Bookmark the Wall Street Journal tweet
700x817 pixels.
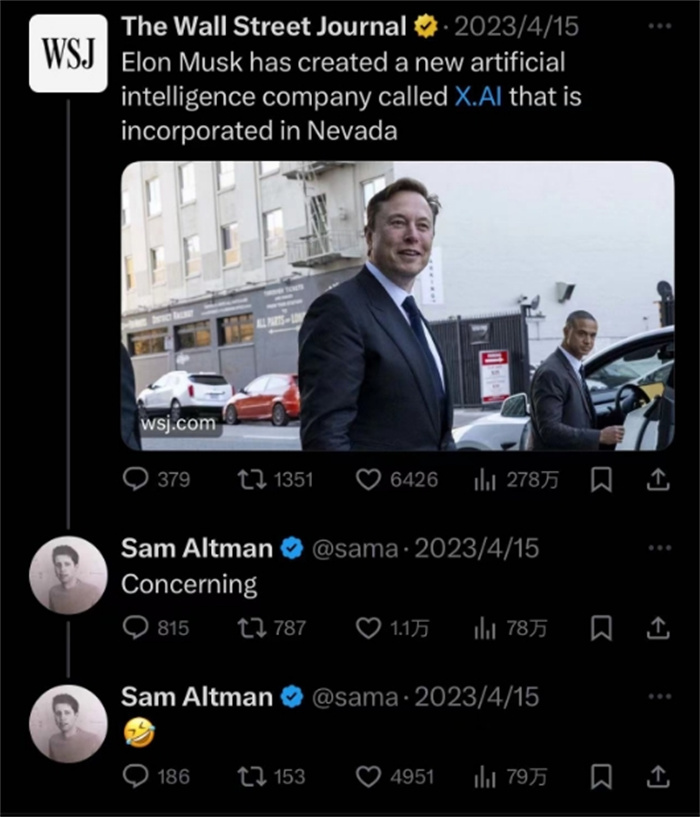(x=601, y=480)
